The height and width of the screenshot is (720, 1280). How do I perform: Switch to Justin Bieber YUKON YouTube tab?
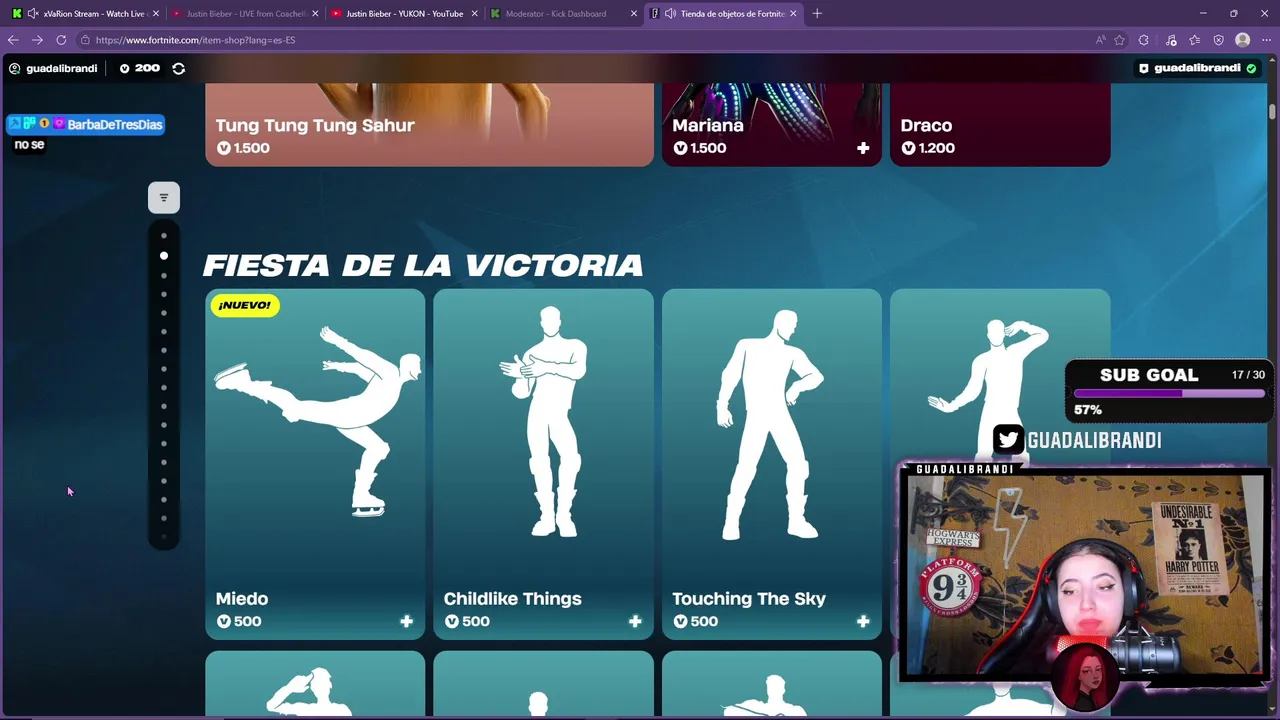[x=402, y=14]
